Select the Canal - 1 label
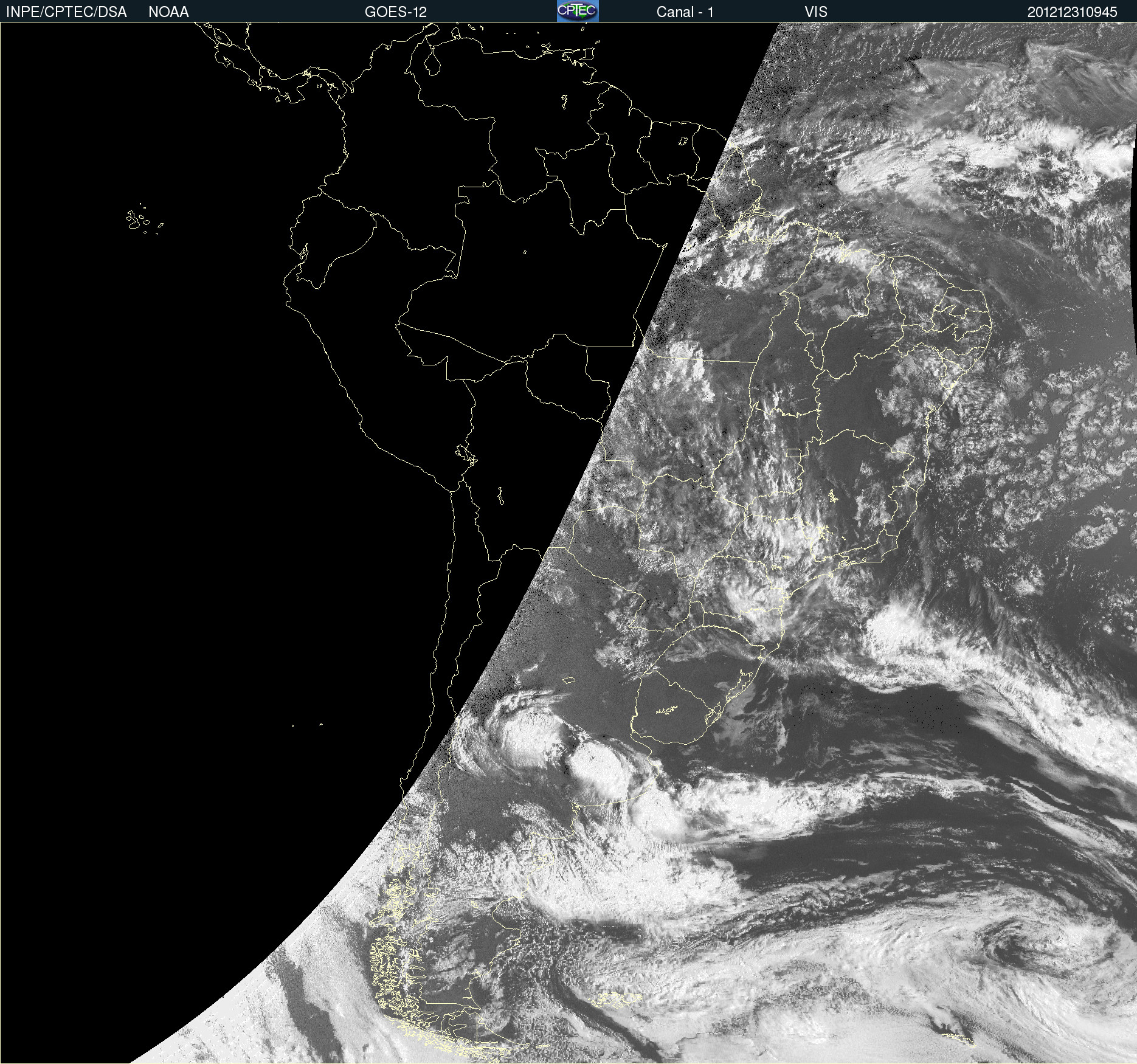Image resolution: width=1137 pixels, height=1064 pixels. pos(685,12)
